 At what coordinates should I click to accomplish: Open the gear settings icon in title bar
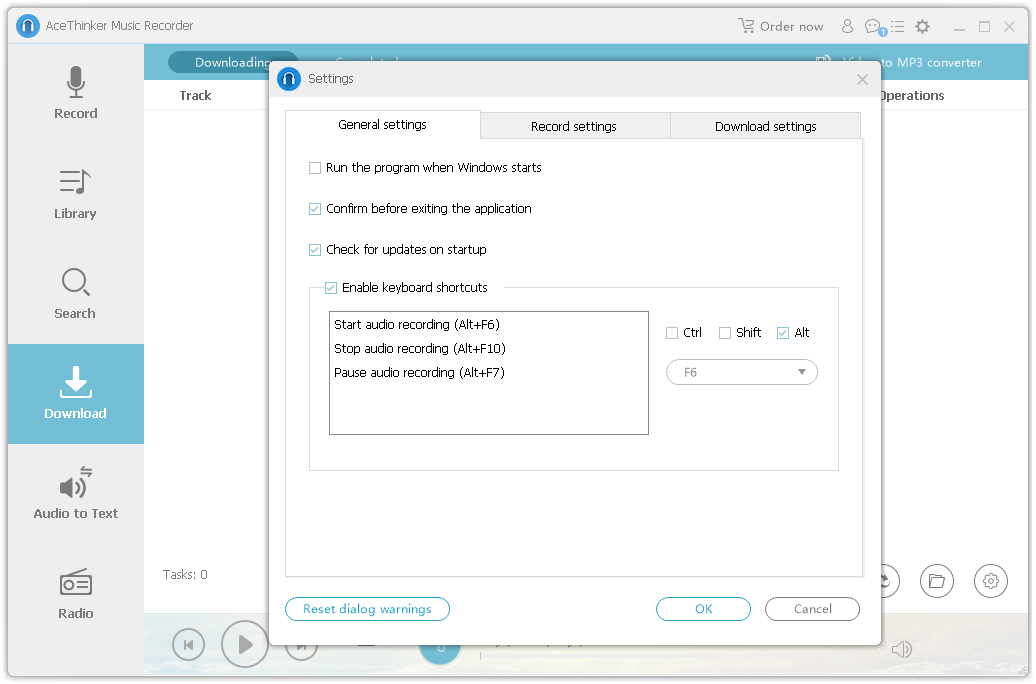click(x=922, y=26)
